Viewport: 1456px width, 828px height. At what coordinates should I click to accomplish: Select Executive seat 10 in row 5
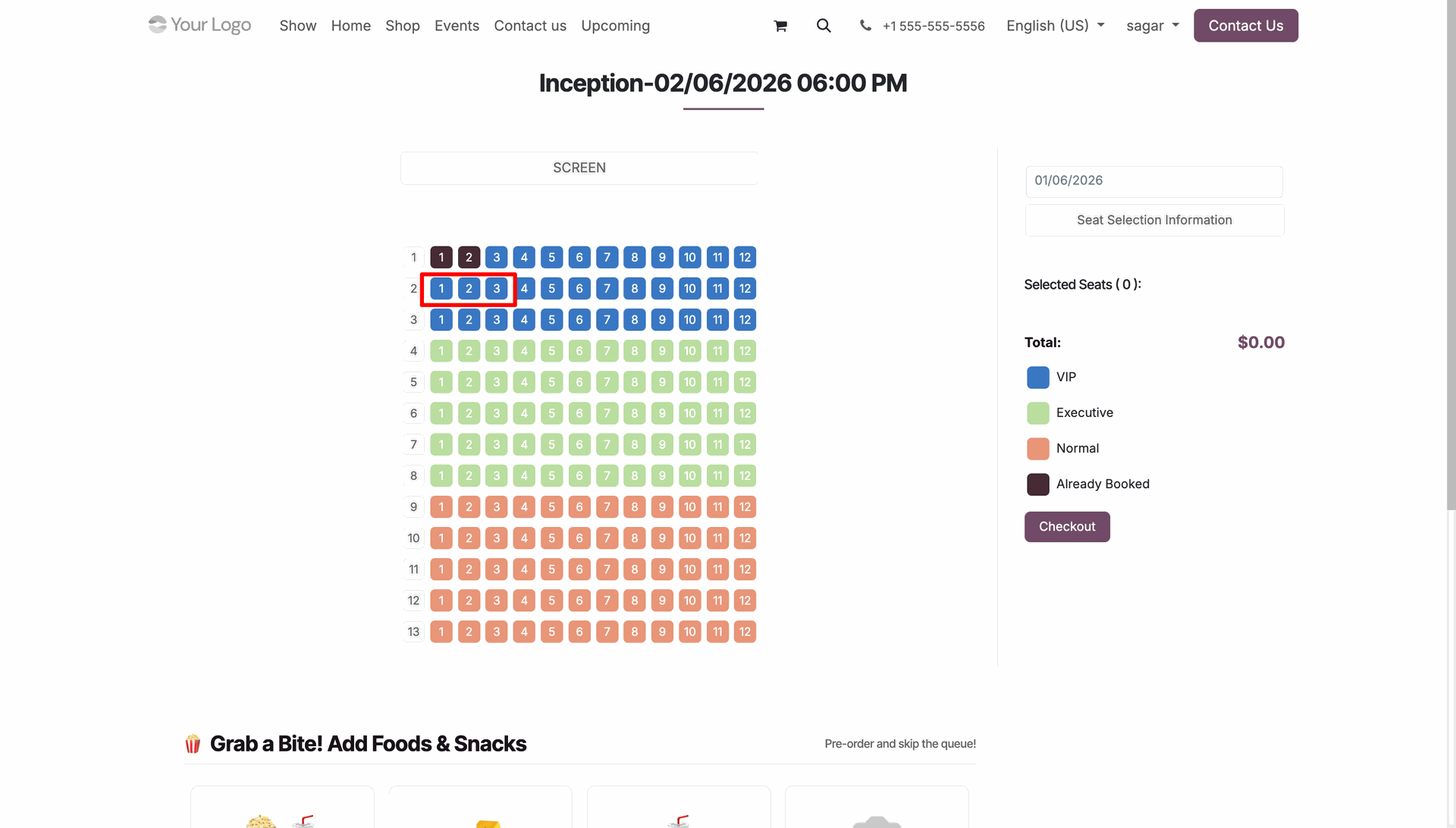pyautogui.click(x=690, y=382)
